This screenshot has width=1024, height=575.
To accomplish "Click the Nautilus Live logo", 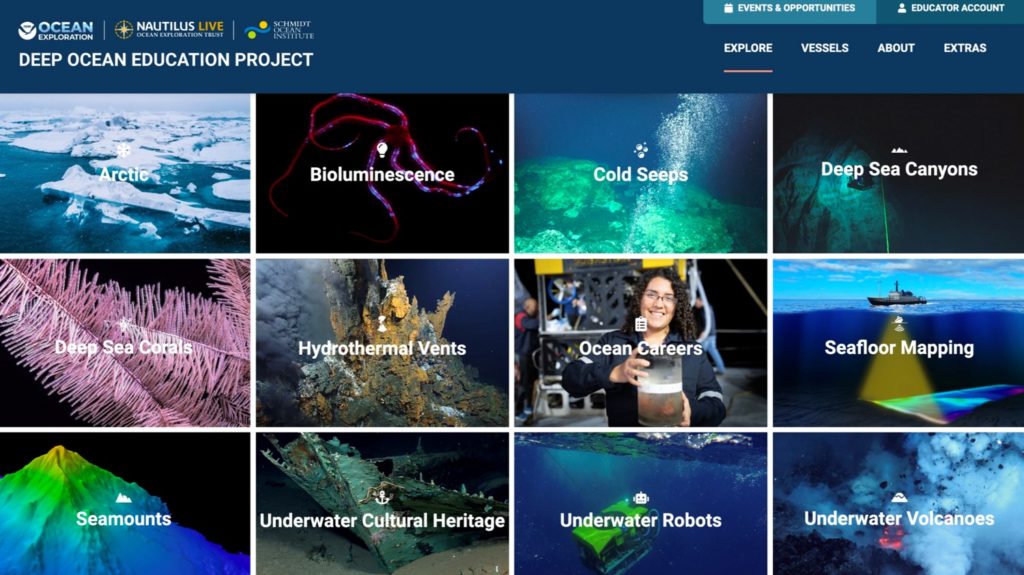I will [x=169, y=29].
